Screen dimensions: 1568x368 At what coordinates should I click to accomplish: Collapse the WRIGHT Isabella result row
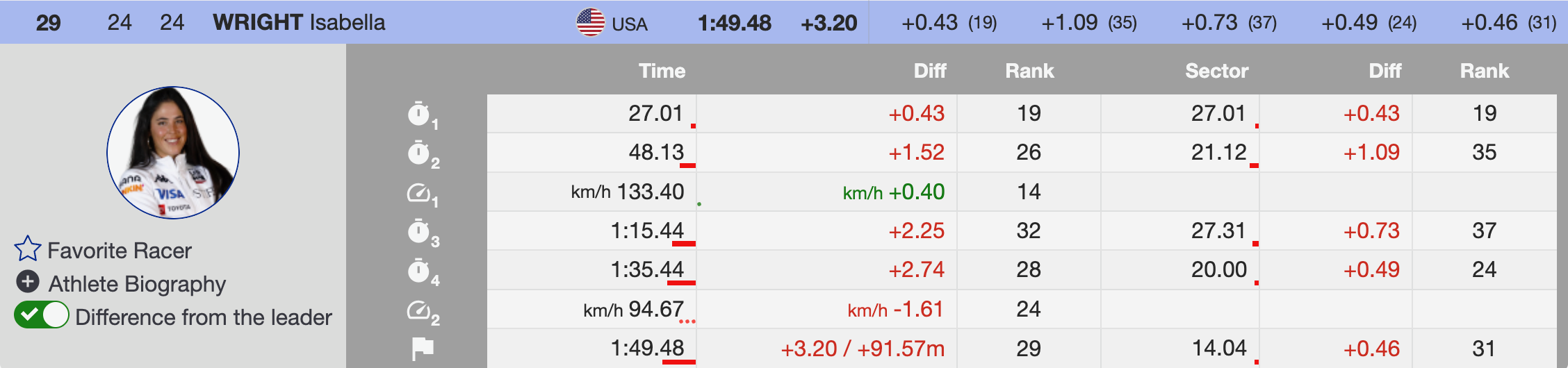(299, 22)
